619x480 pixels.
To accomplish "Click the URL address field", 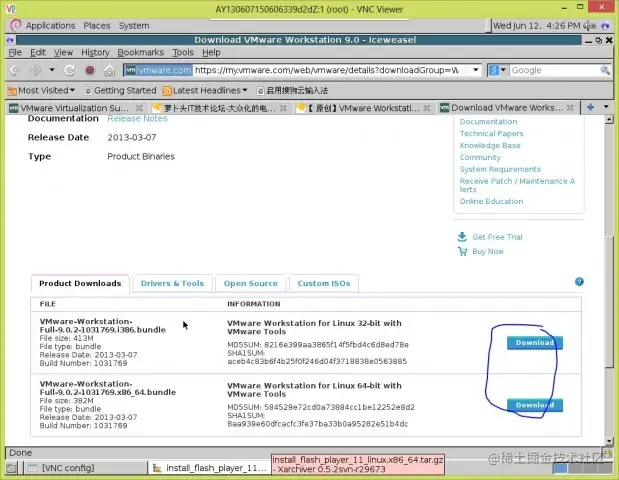I will 326,70.
